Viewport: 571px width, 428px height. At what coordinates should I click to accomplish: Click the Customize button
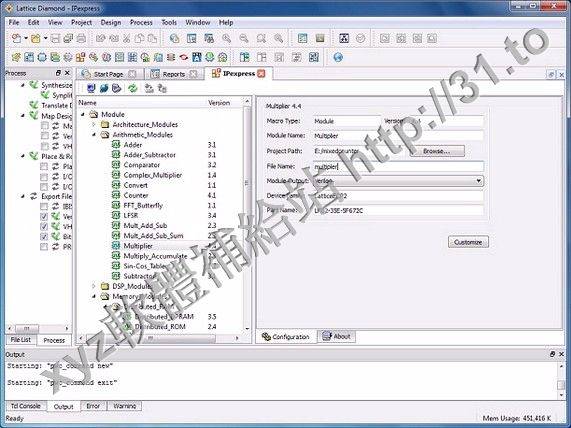[468, 242]
